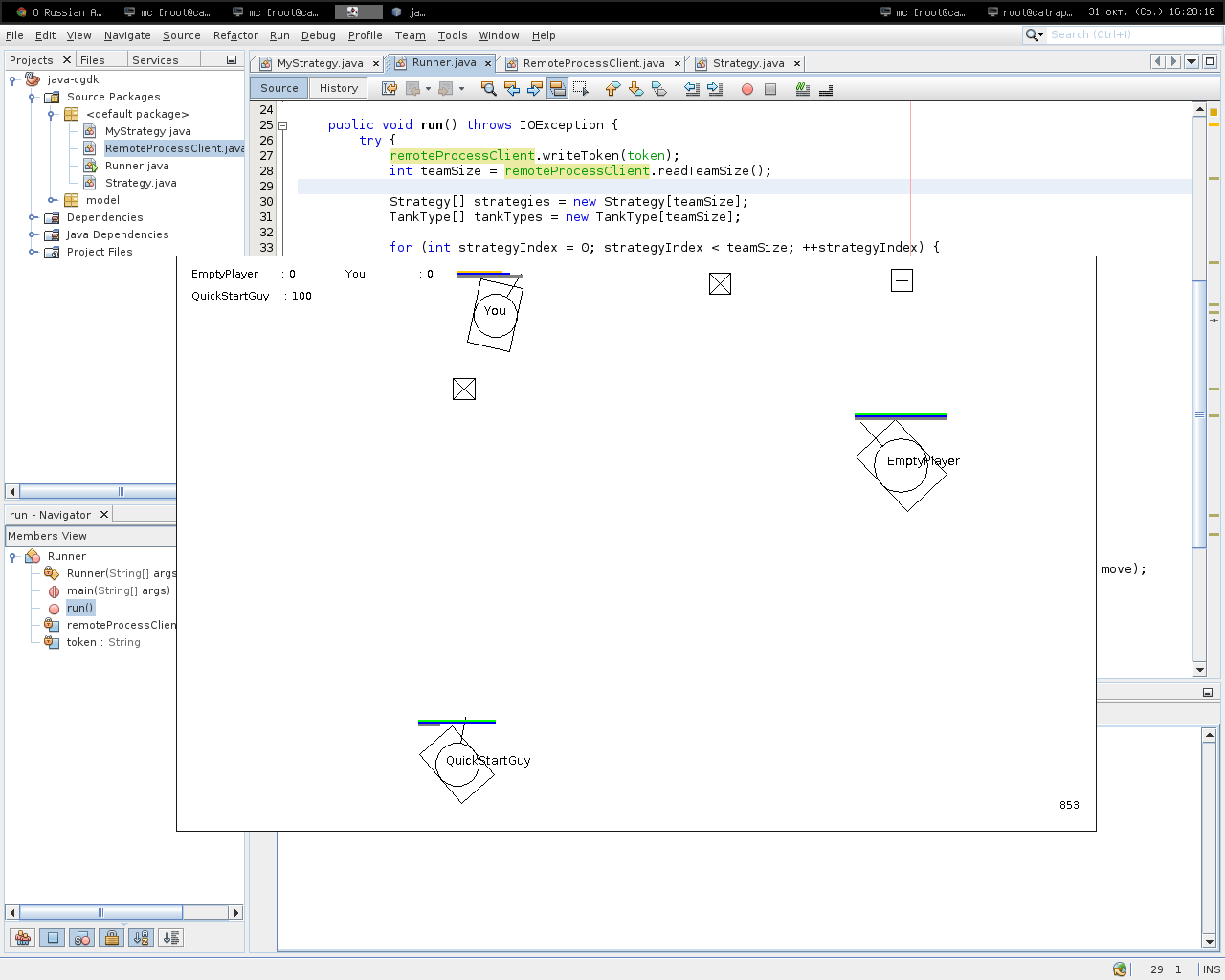The height and width of the screenshot is (980, 1225).
Task: Click the History view button
Action: [x=339, y=88]
